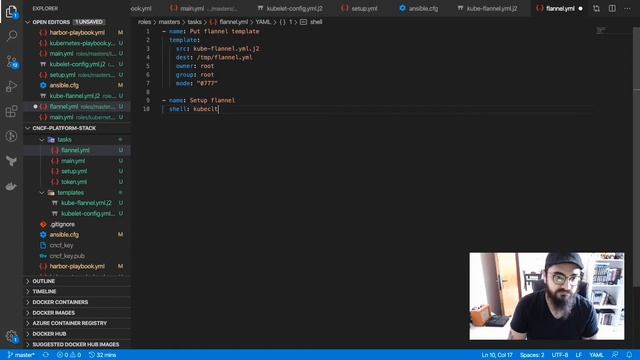640x360 pixels.
Task: Click UTF-8 encoding in status bar
Action: [x=560, y=355]
